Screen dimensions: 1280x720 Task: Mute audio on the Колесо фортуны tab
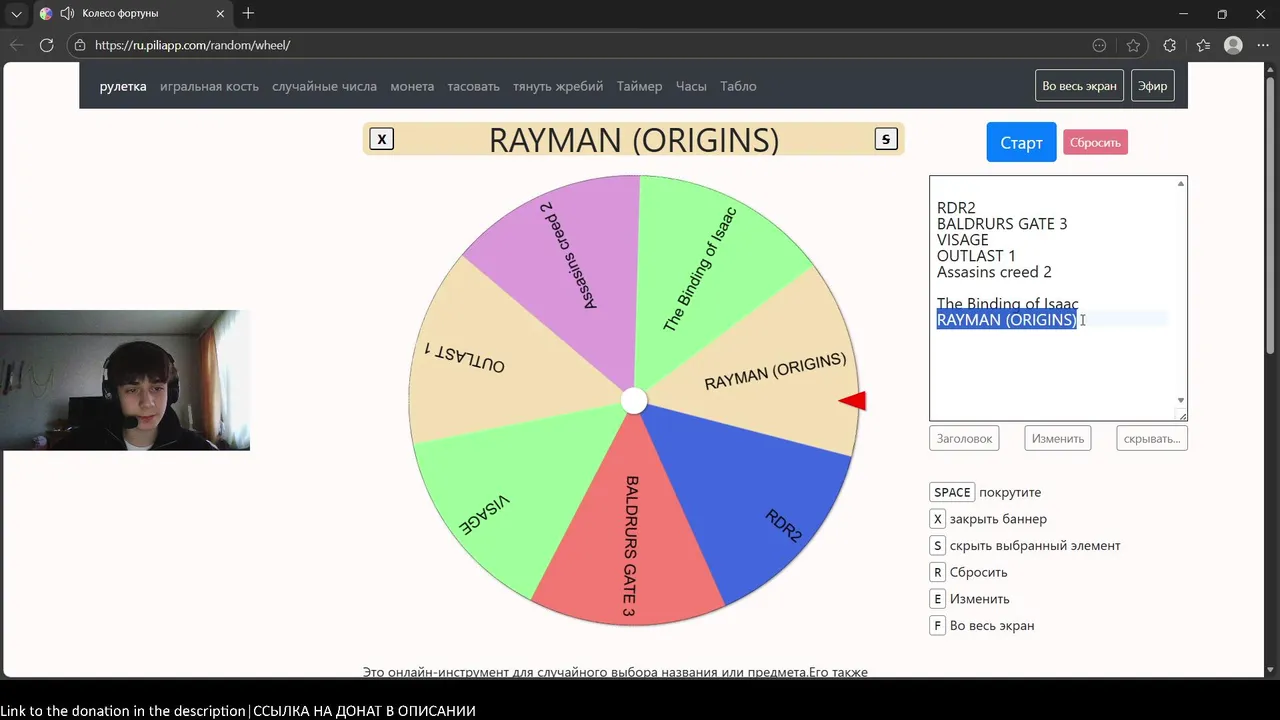point(67,14)
